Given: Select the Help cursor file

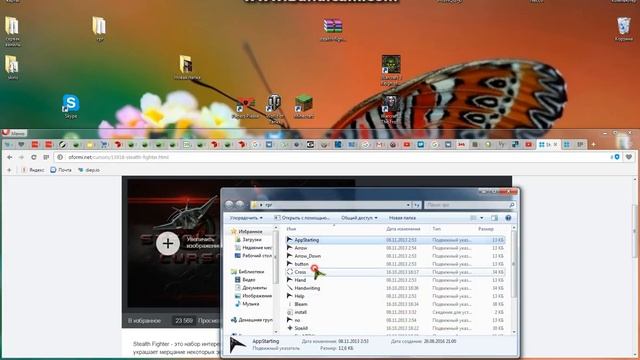Looking at the screenshot, I should (395, 296).
